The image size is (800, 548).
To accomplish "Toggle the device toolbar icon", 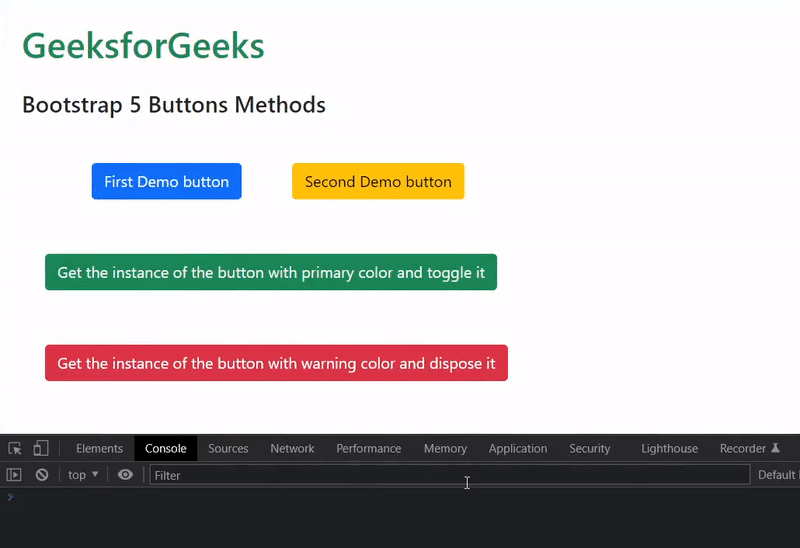I will 41,448.
